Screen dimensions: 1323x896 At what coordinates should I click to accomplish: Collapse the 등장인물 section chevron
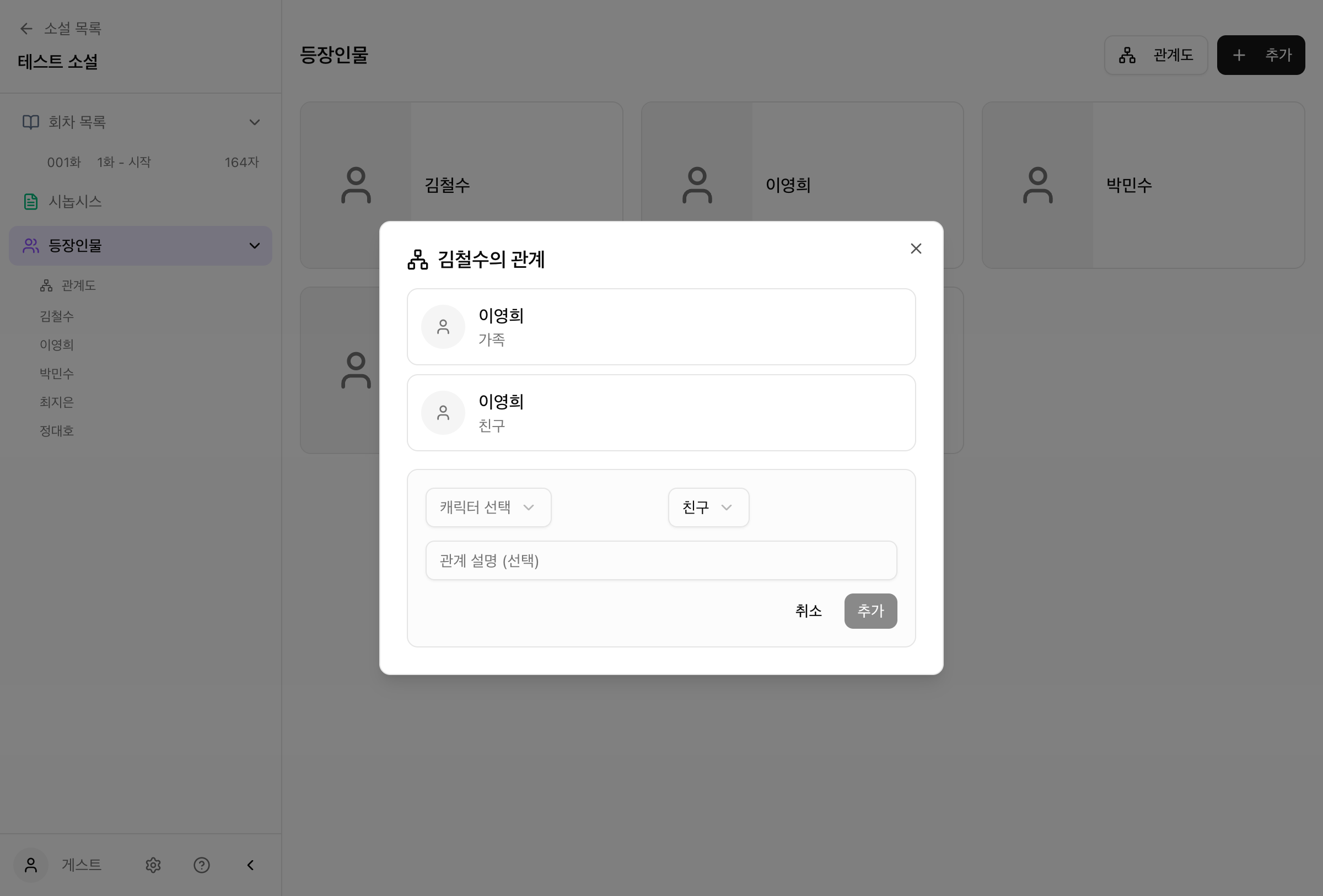[255, 245]
